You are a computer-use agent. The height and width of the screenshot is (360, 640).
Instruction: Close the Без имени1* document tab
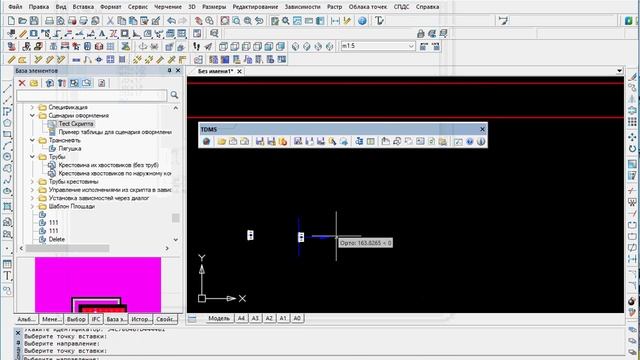click(x=240, y=71)
